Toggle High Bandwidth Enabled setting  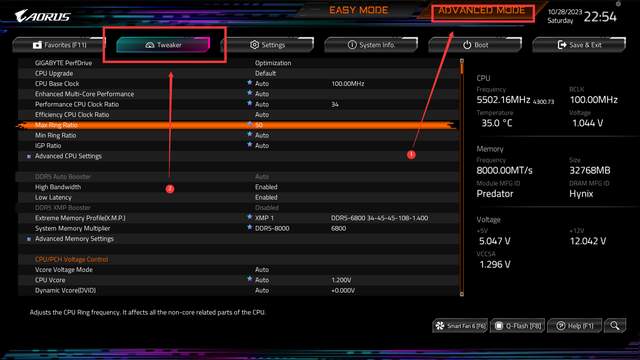[266, 187]
